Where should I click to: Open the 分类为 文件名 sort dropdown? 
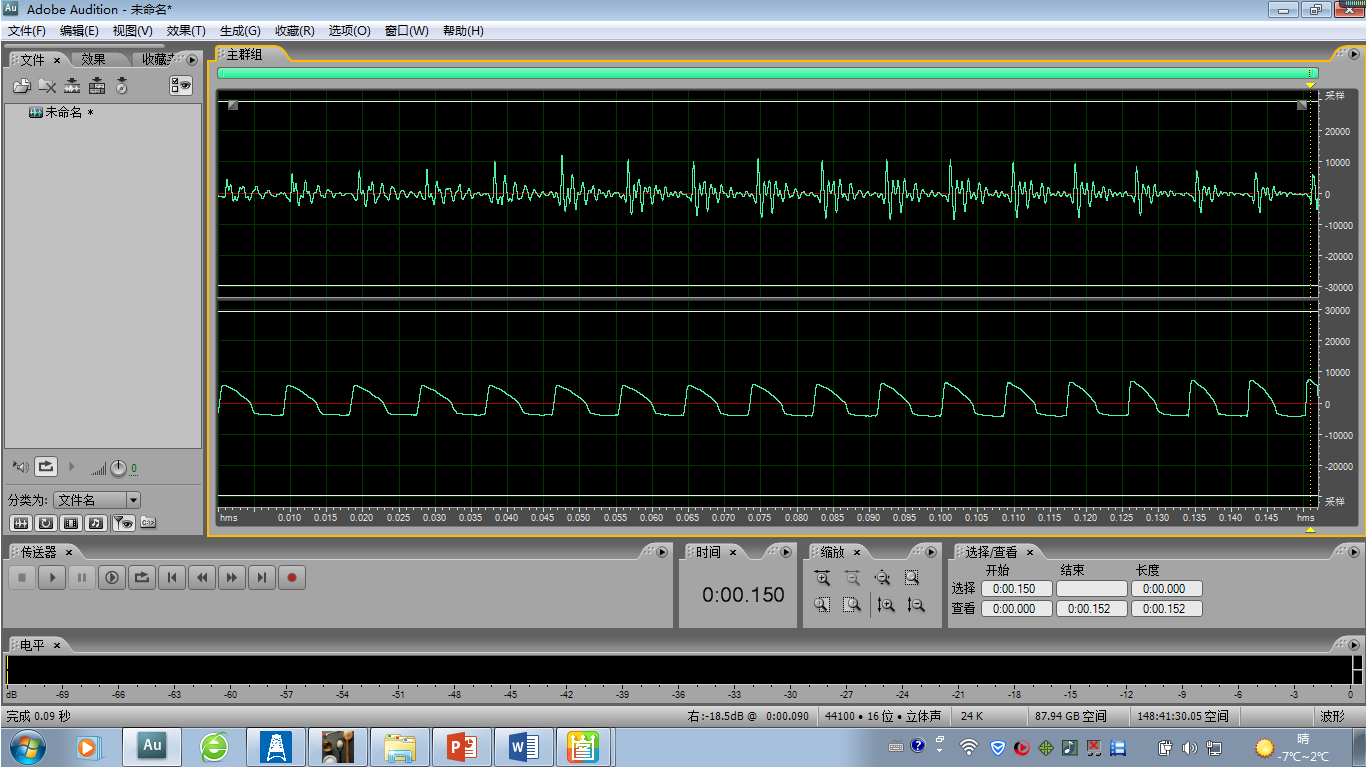[x=97, y=500]
